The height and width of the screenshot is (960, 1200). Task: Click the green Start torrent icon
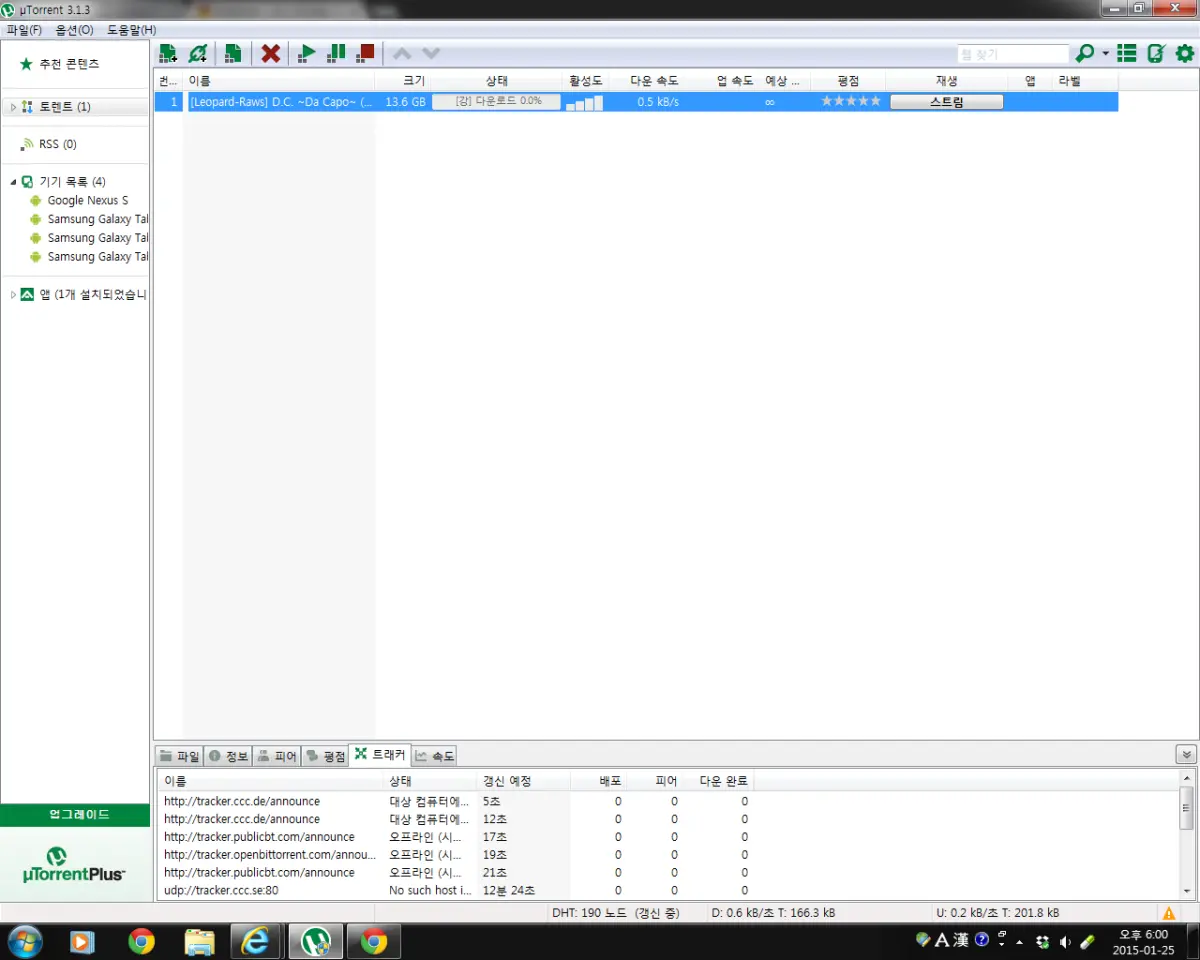tap(307, 53)
